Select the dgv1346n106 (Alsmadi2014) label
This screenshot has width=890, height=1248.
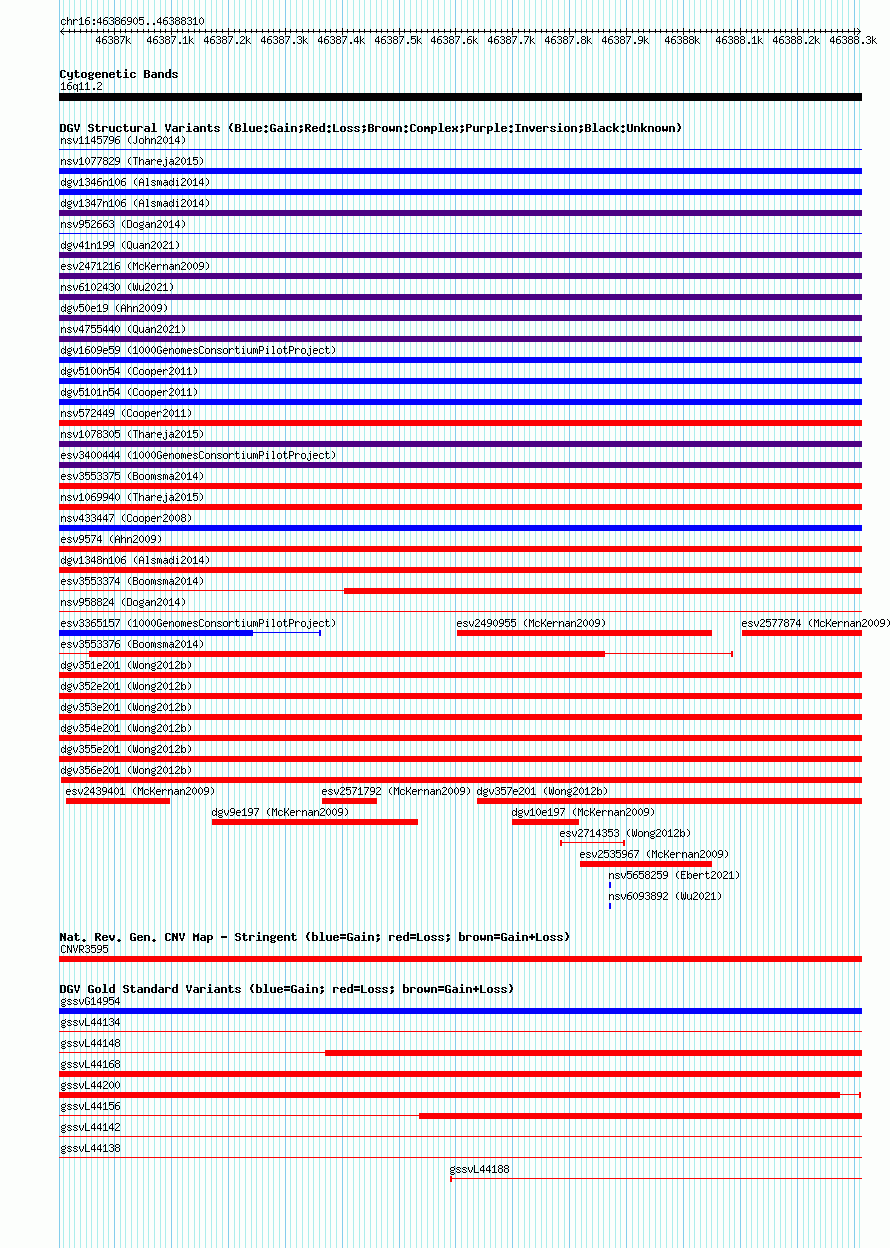135,183
